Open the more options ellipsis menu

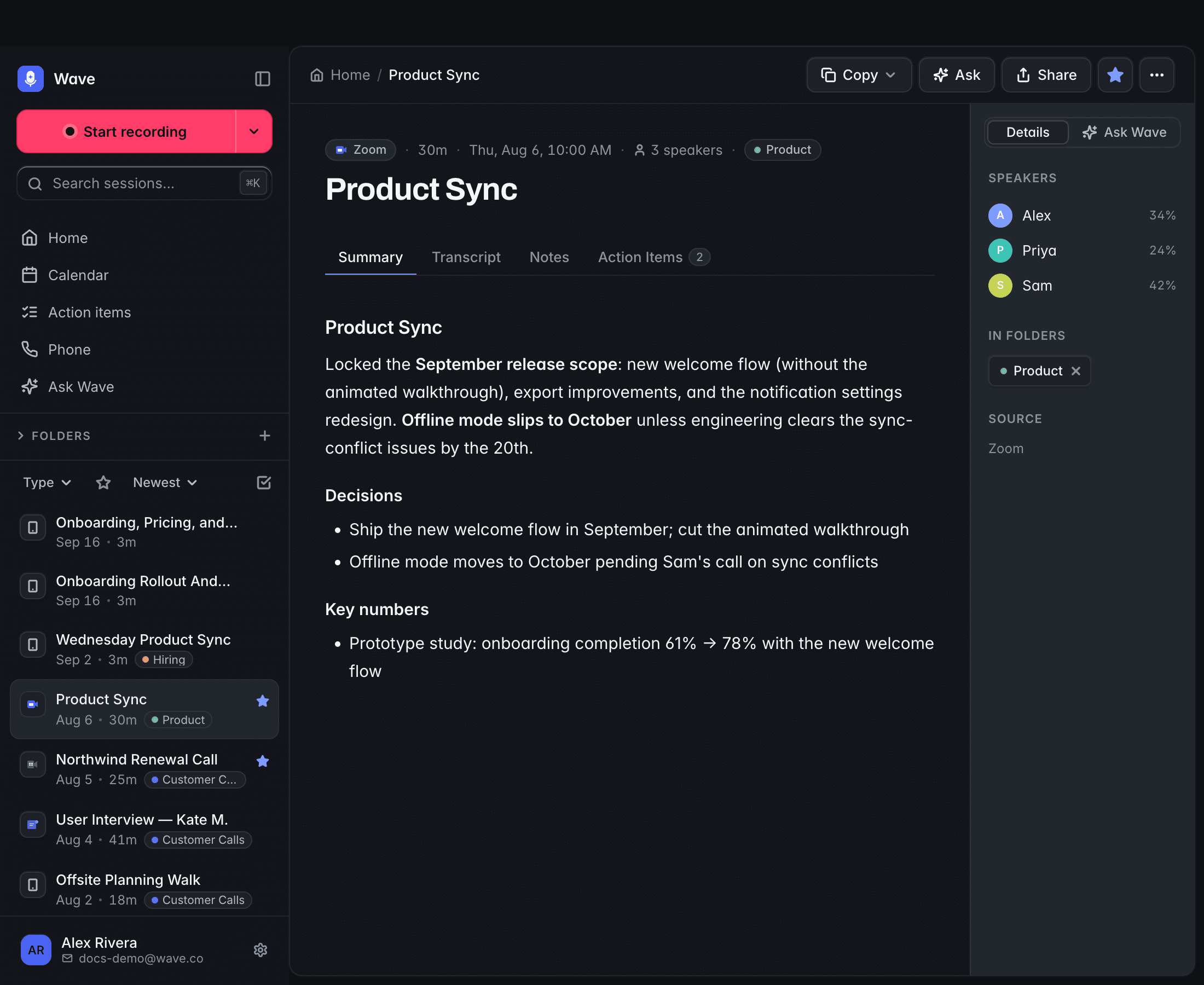point(1157,75)
